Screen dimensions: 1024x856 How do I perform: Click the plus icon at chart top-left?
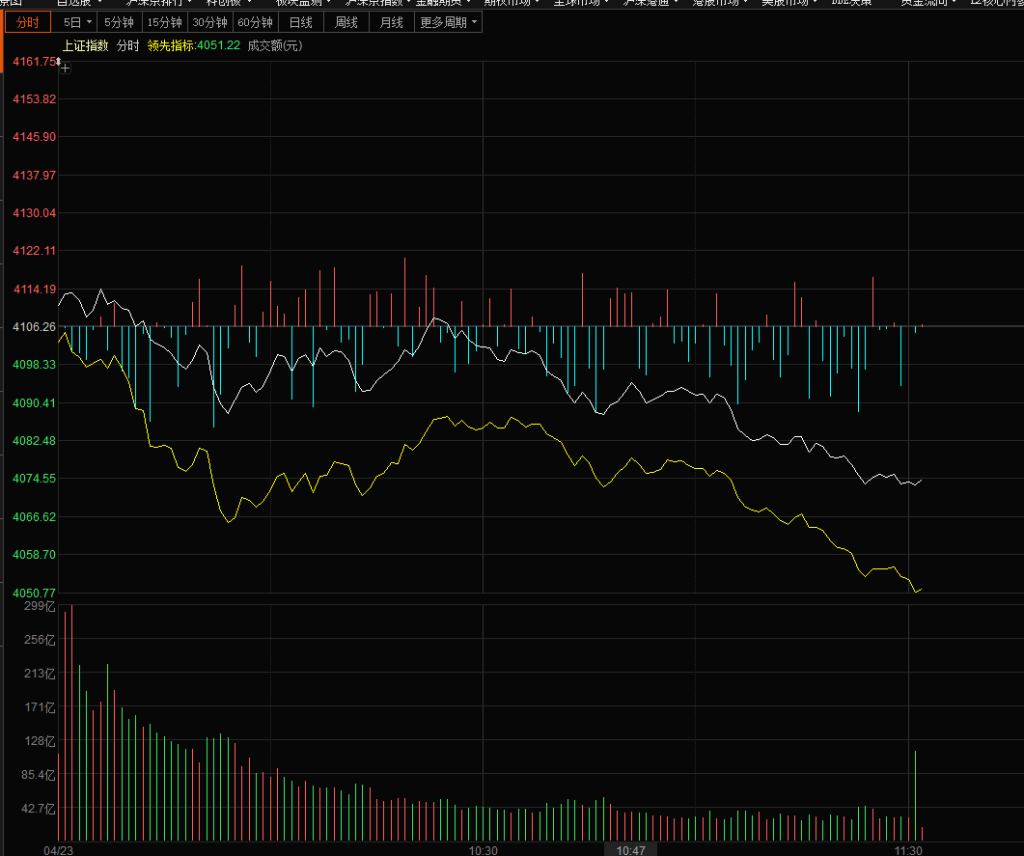(66, 68)
